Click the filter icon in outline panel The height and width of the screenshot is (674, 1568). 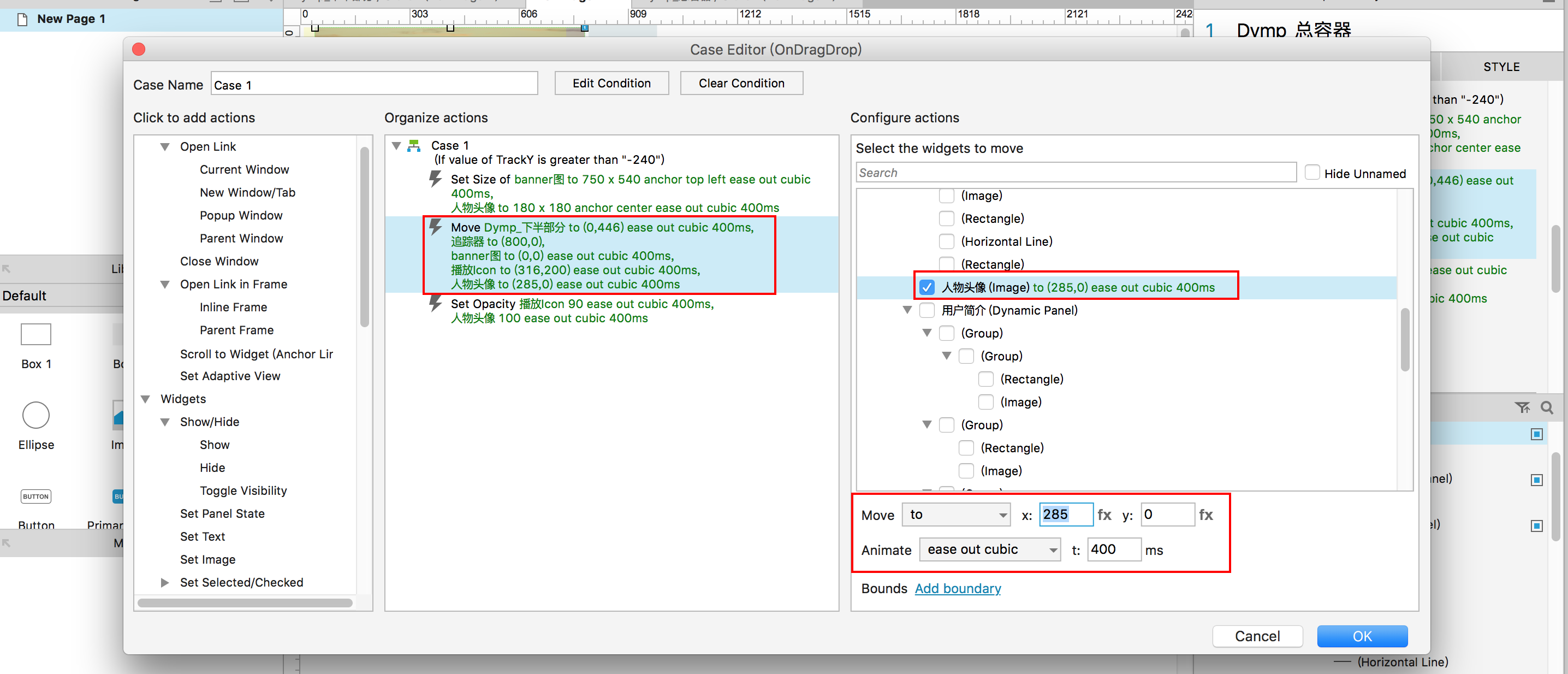(1522, 408)
